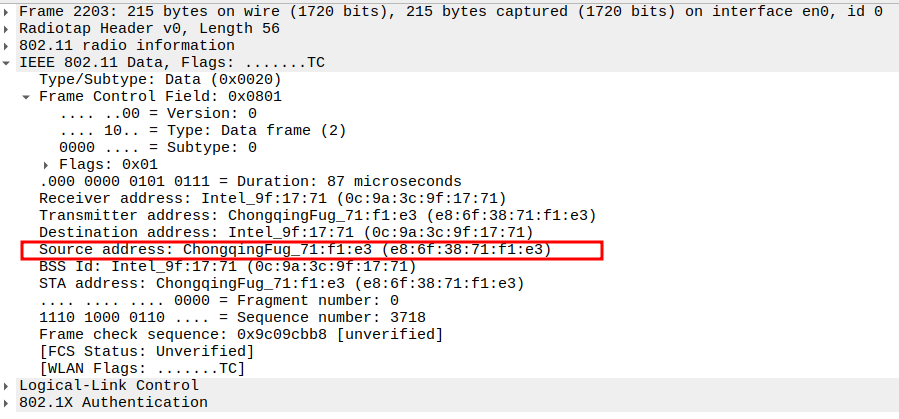Expand the Flags: 0x01 subtree
Viewport: 899px width, 419px height.
click(x=46, y=164)
